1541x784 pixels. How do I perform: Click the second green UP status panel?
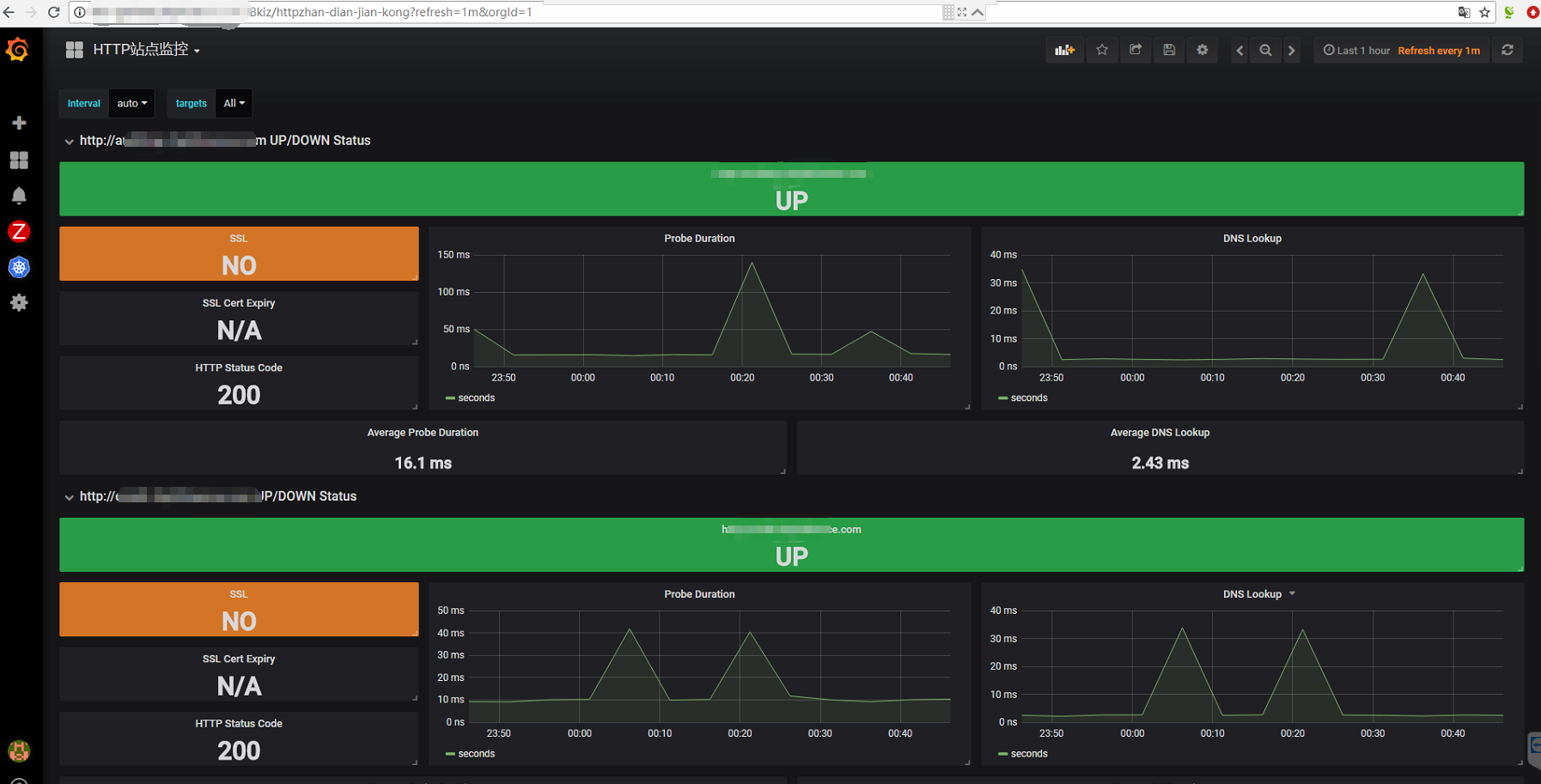tap(791, 544)
